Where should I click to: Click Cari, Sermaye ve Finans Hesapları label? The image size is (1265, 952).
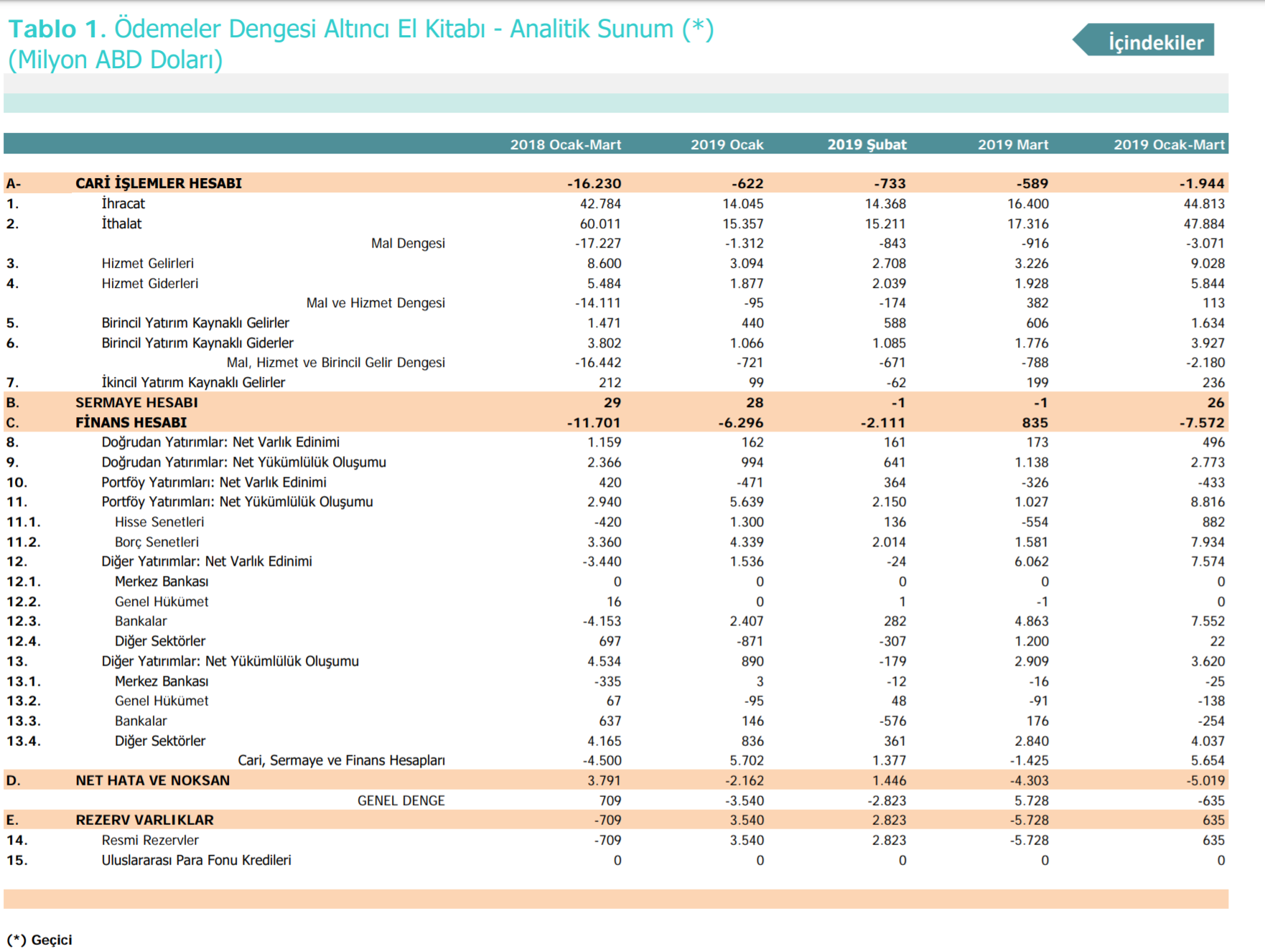[341, 760]
